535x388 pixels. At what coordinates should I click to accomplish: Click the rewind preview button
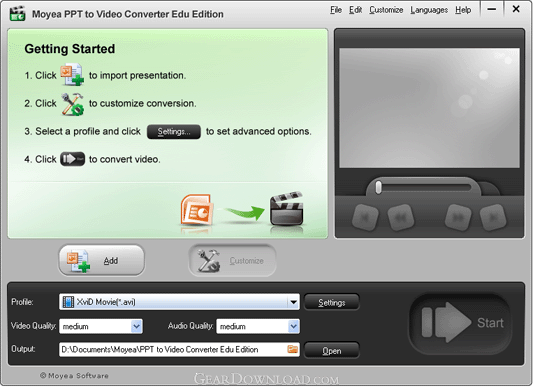point(401,217)
